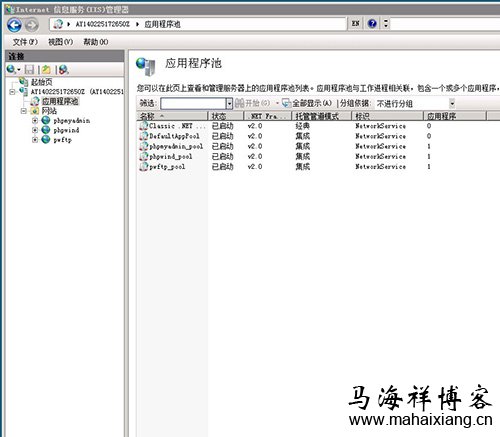This screenshot has width=500, height=437.
Task: Select 应用程序池 in the tree
Action: (60, 101)
